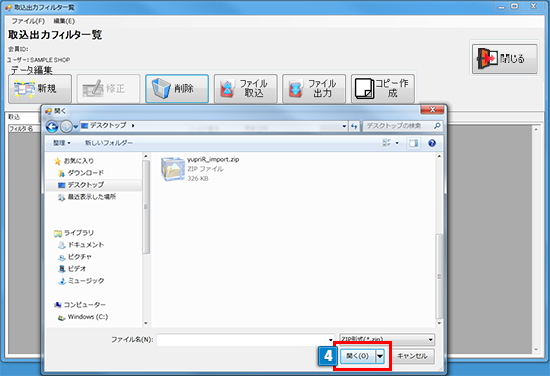Select ビデオ library
This screenshot has height=376, width=550.
(72, 269)
